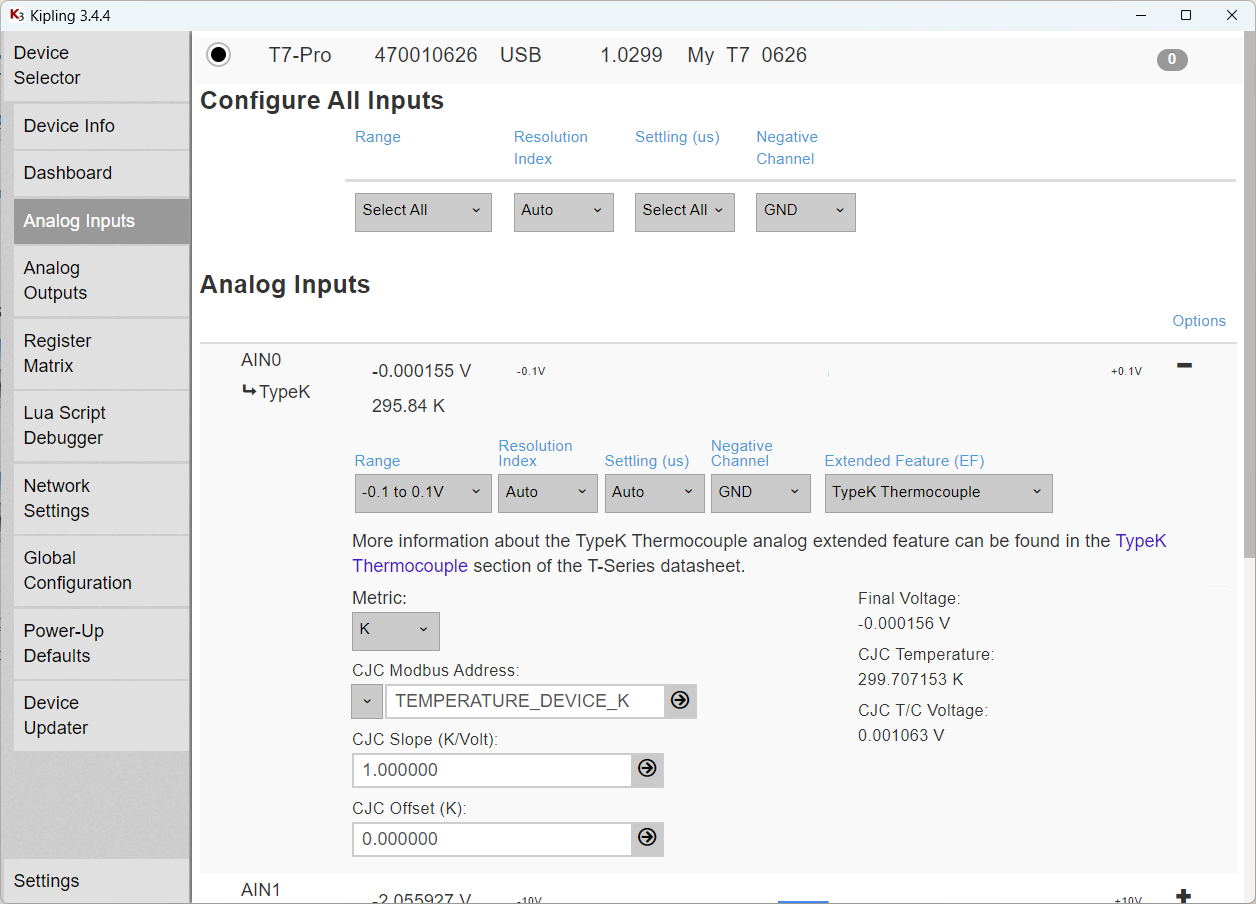Click the write arrow beside CJC Modbus Address
Image resolution: width=1256 pixels, height=904 pixels.
point(680,701)
